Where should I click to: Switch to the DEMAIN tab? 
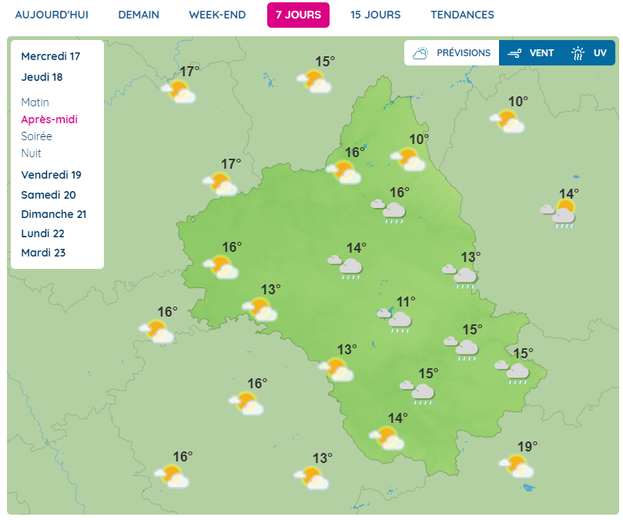click(139, 15)
